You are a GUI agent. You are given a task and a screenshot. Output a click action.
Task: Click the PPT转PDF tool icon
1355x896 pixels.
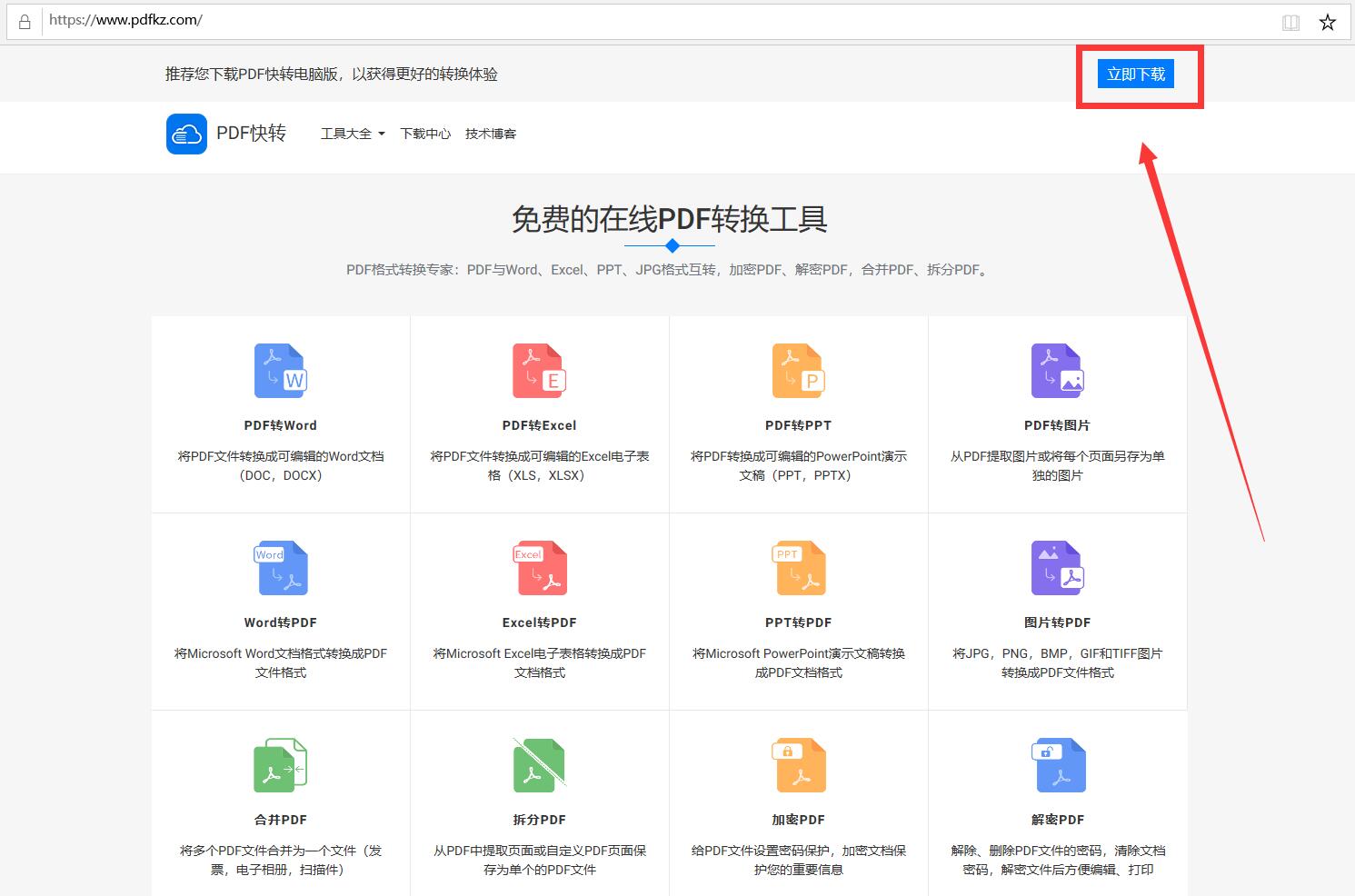click(798, 568)
